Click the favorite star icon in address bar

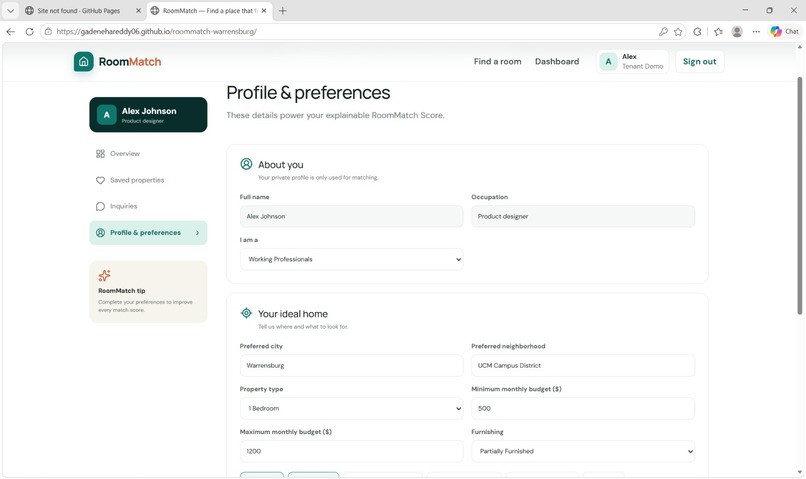(x=678, y=31)
